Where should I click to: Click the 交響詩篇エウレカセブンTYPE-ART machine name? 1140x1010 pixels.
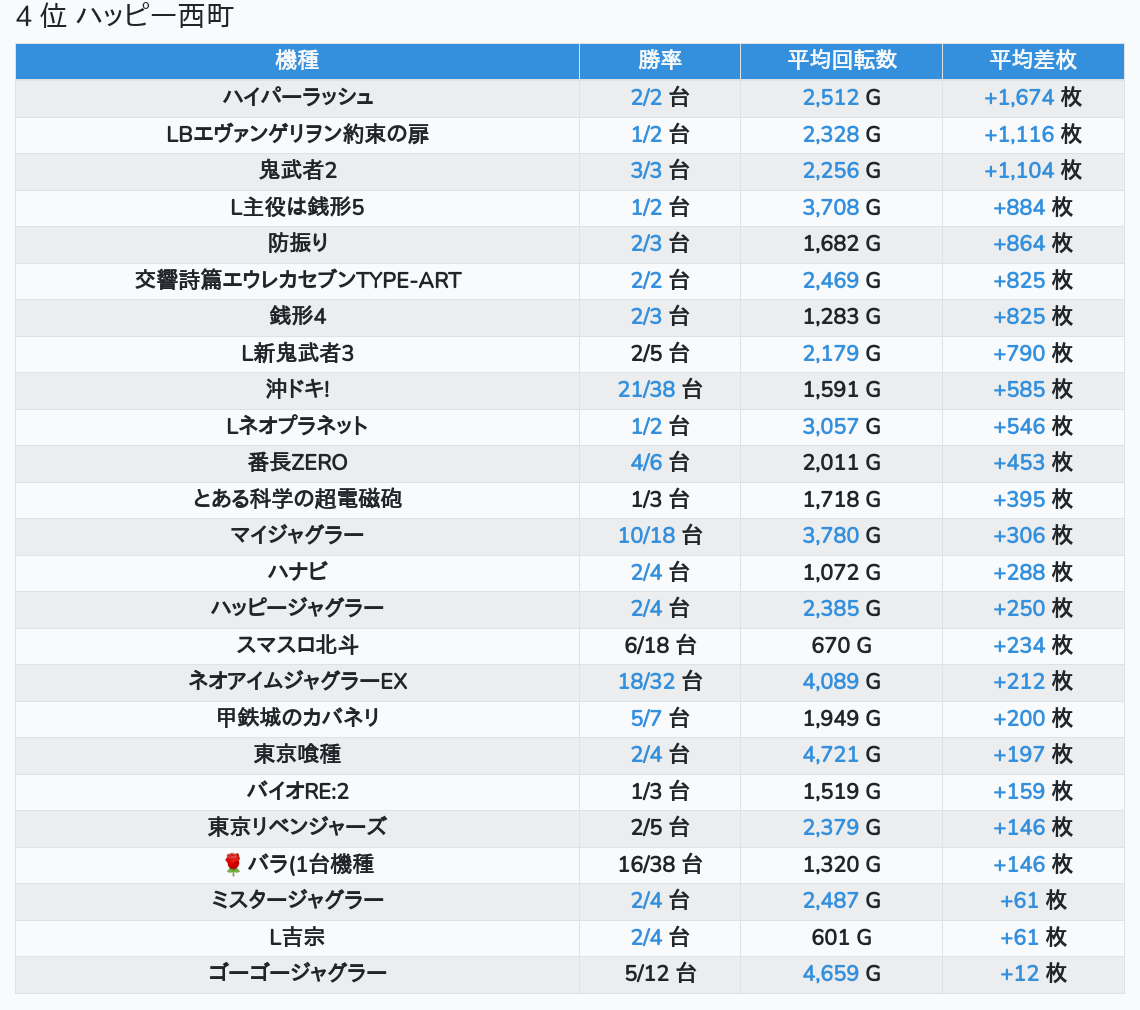(x=297, y=280)
